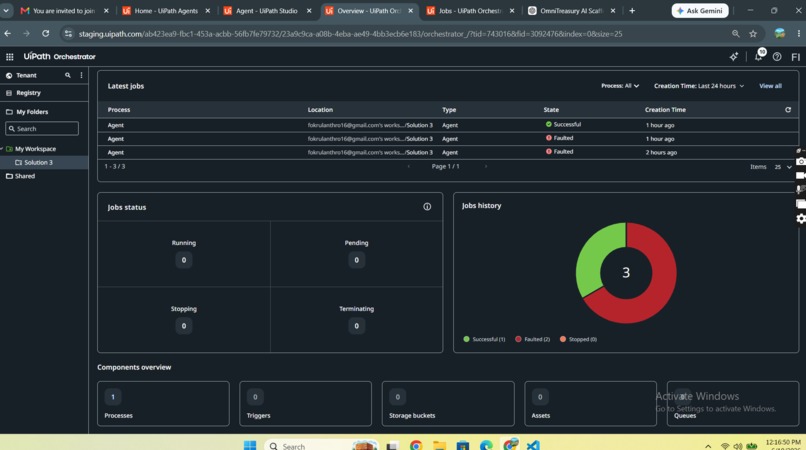Viewport: 806px width, 450px height.
Task: Click the UiPath Orchestrator logo
Action: (60, 57)
